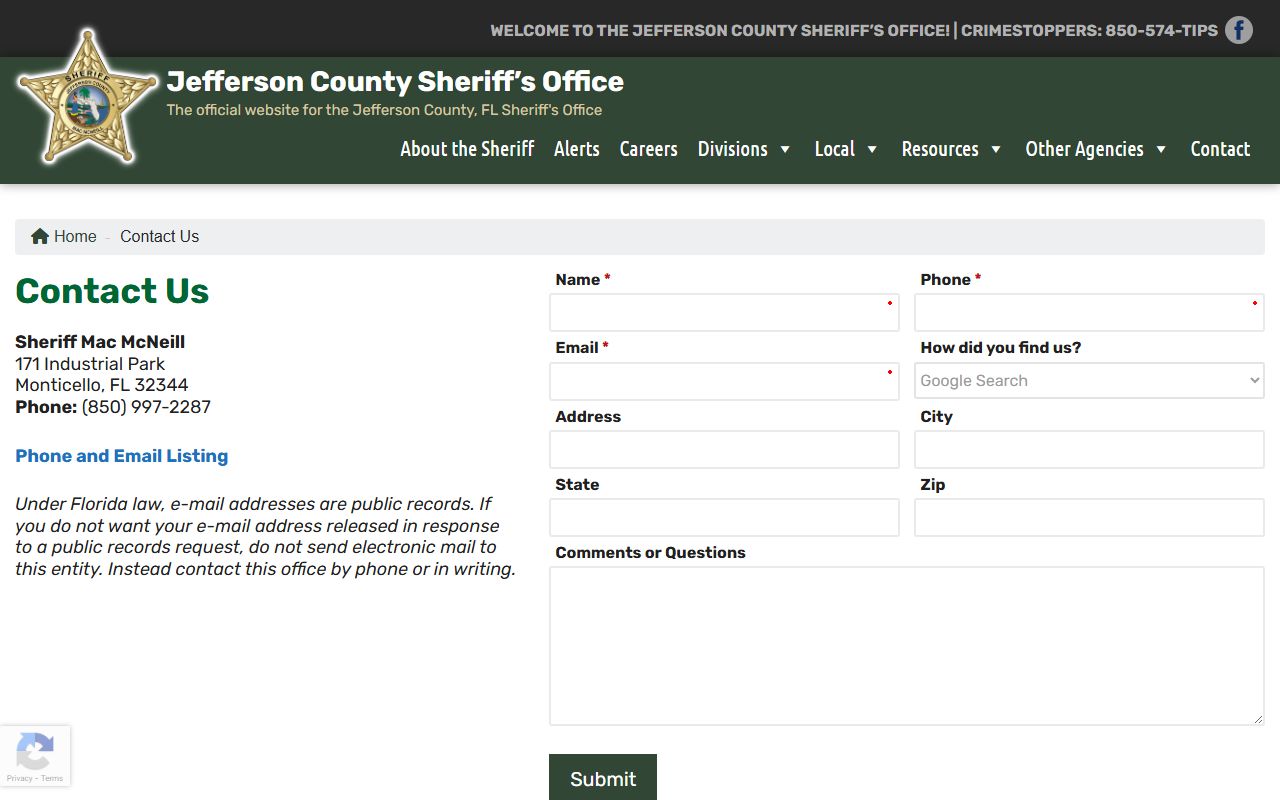
Task: Focus the State input field
Action: pos(724,518)
